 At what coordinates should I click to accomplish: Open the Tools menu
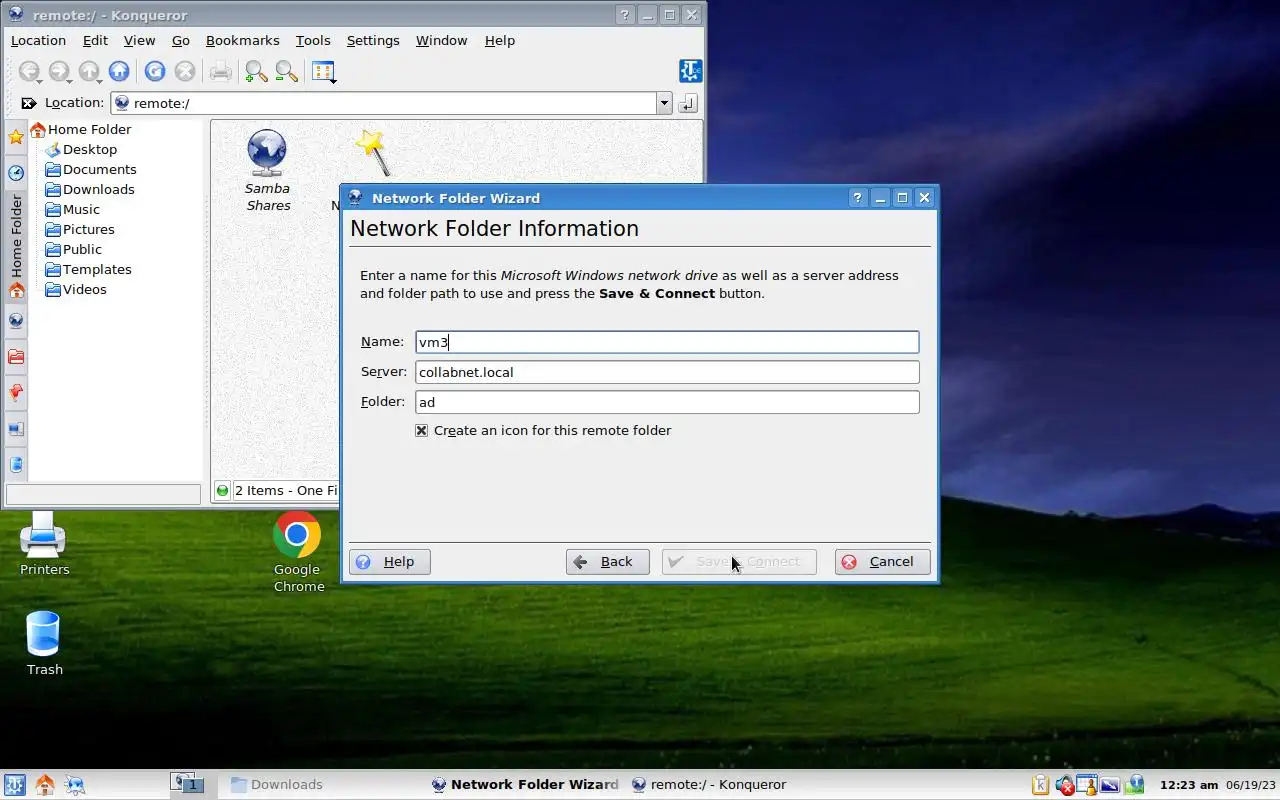pos(313,40)
